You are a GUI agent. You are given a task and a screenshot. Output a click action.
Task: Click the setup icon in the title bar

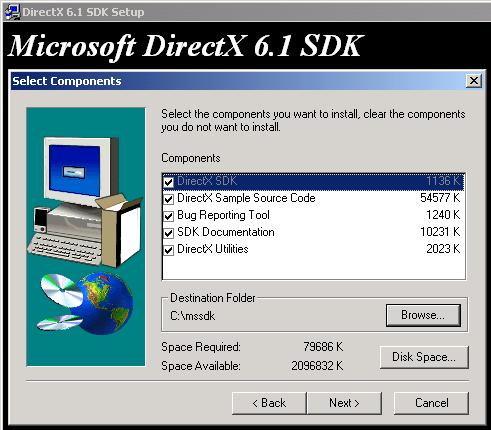tap(12, 12)
